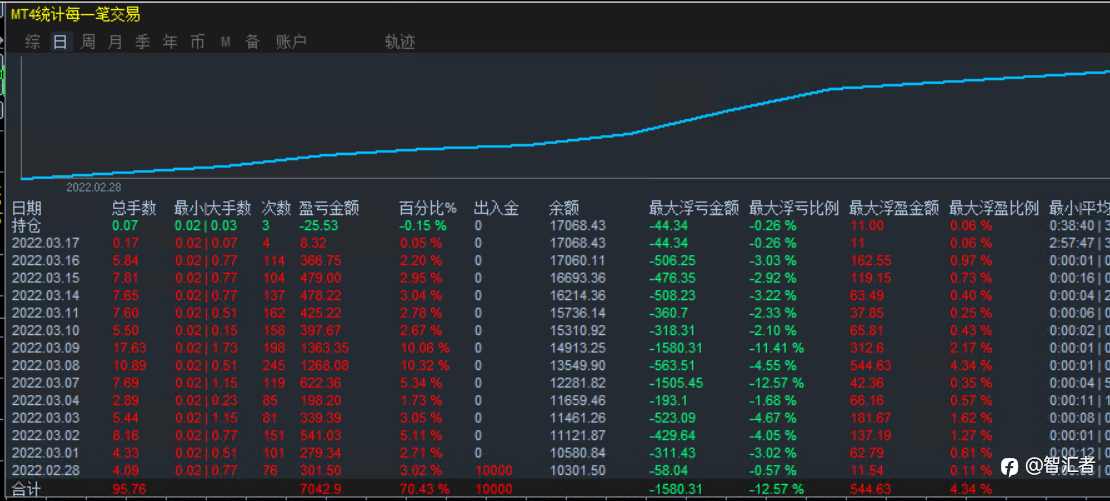
Task: Select the 2022.03.11 date row
Action: click(x=46, y=313)
